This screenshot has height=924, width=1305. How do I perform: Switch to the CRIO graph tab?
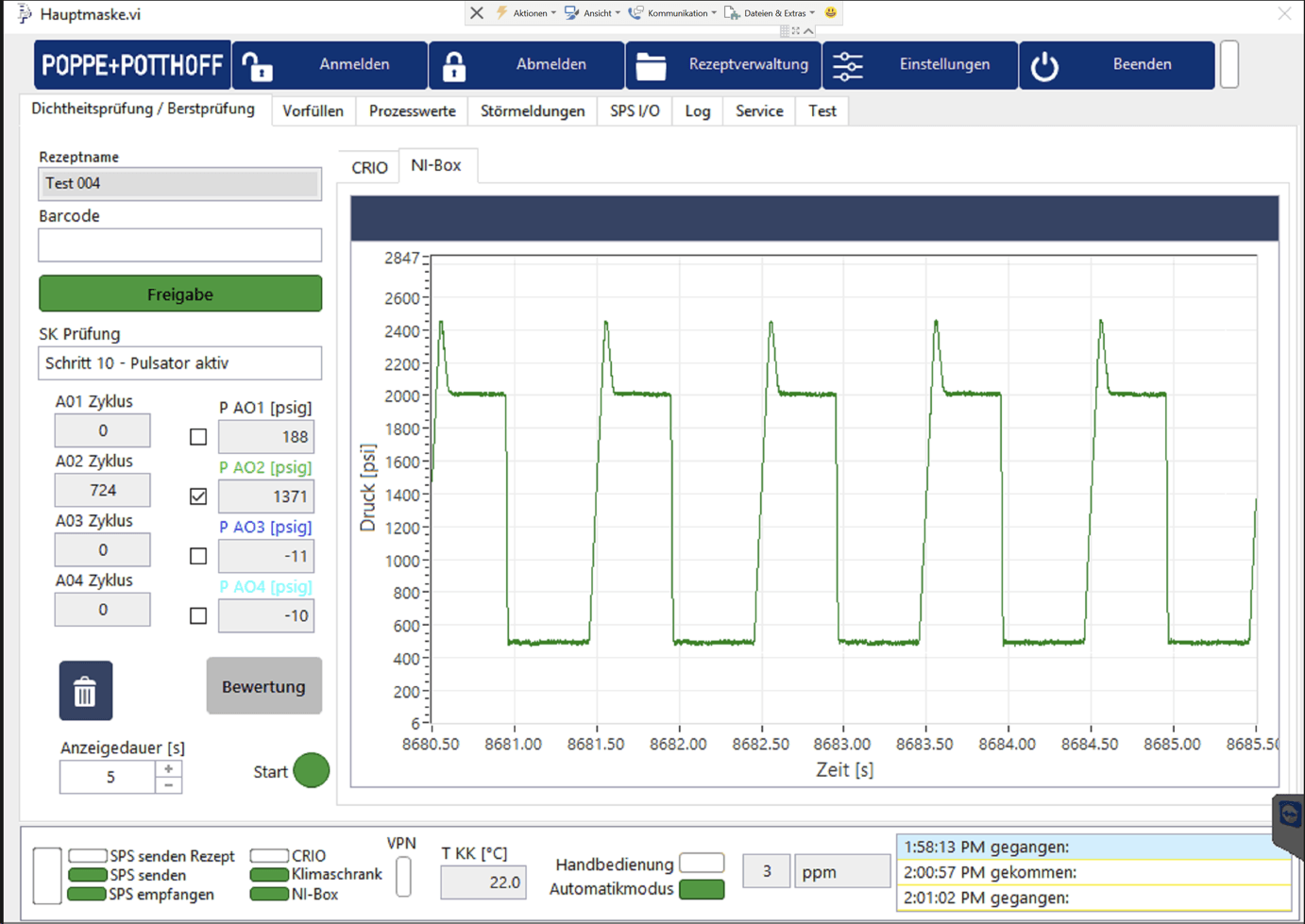pos(369,166)
